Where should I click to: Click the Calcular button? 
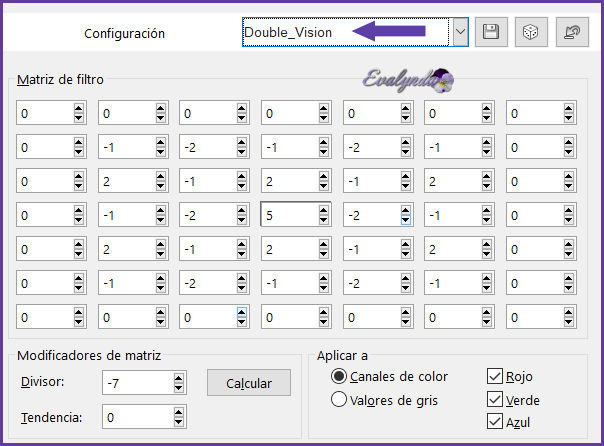pyautogui.click(x=249, y=383)
